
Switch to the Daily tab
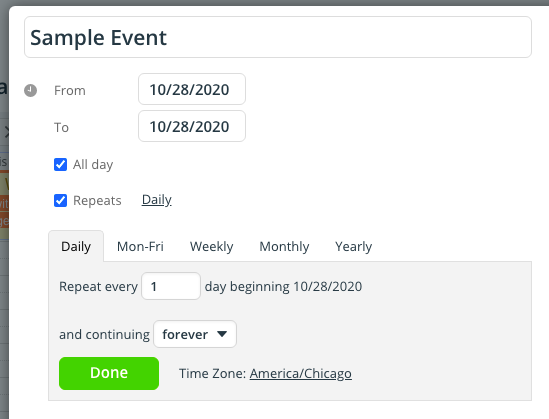tap(76, 246)
